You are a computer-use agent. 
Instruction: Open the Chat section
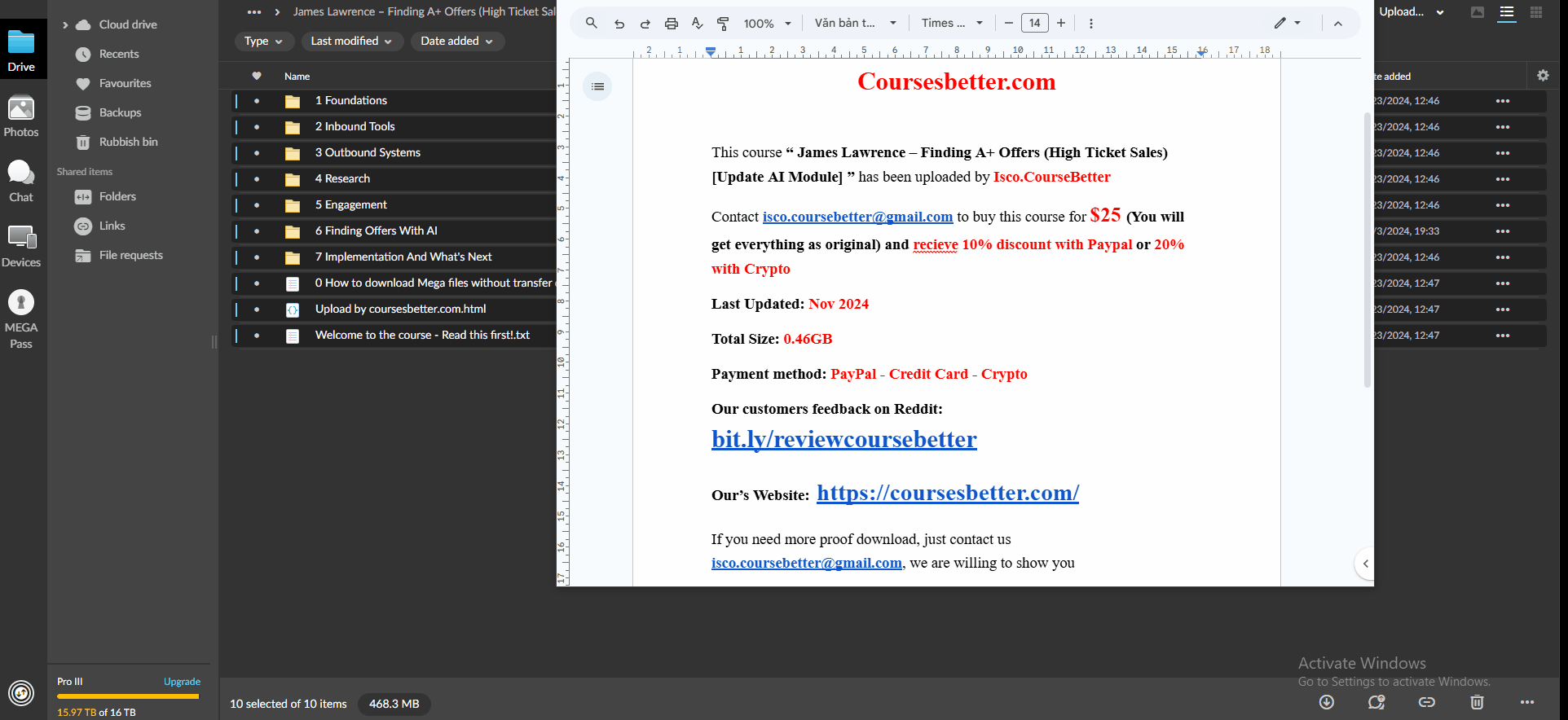pyautogui.click(x=21, y=181)
